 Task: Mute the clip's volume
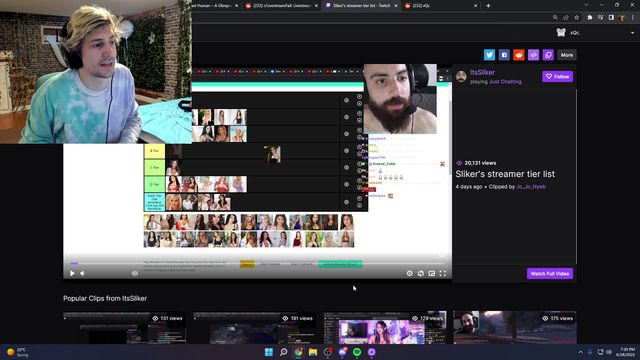tap(82, 273)
